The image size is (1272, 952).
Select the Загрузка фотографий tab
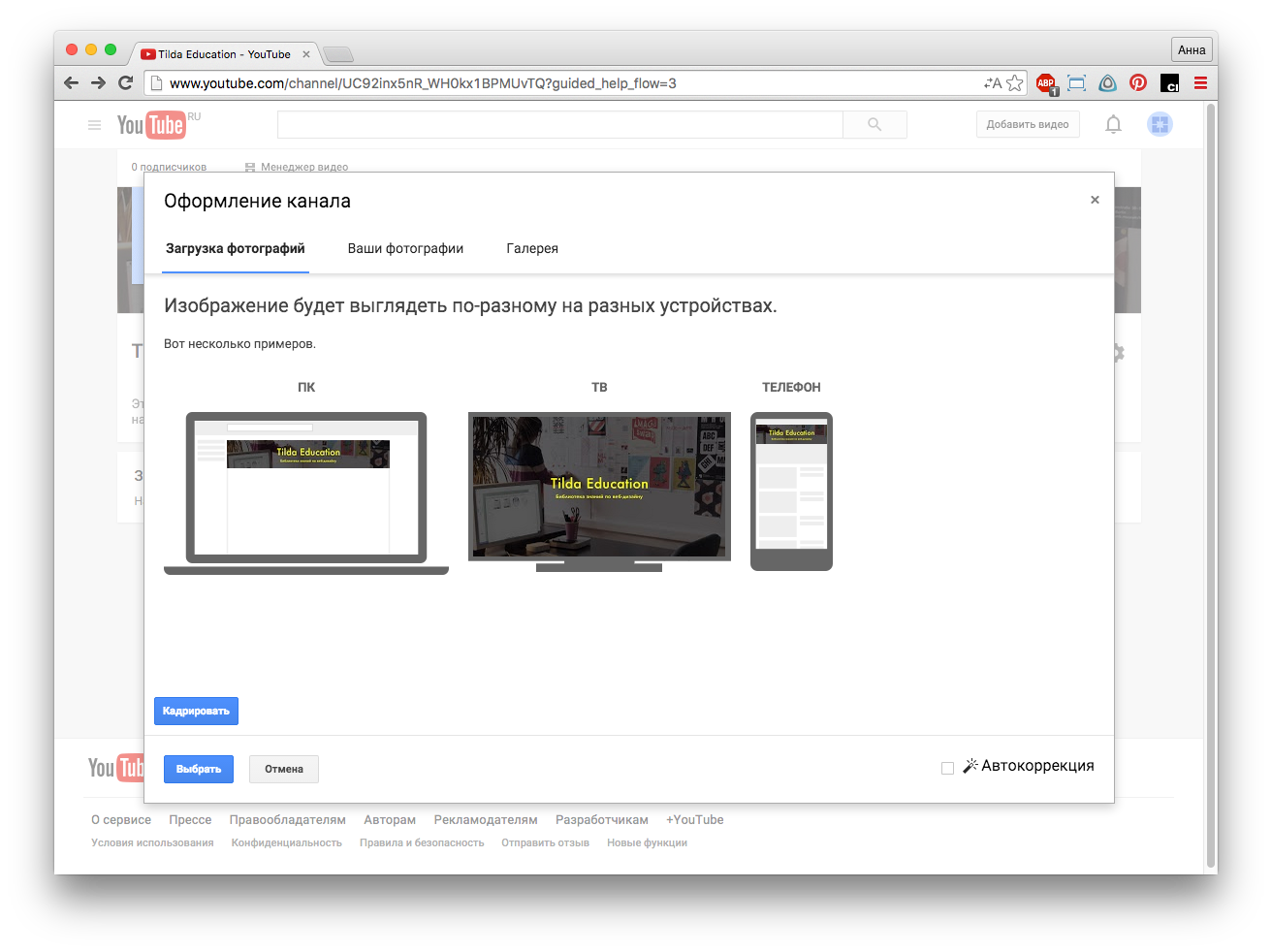(235, 248)
